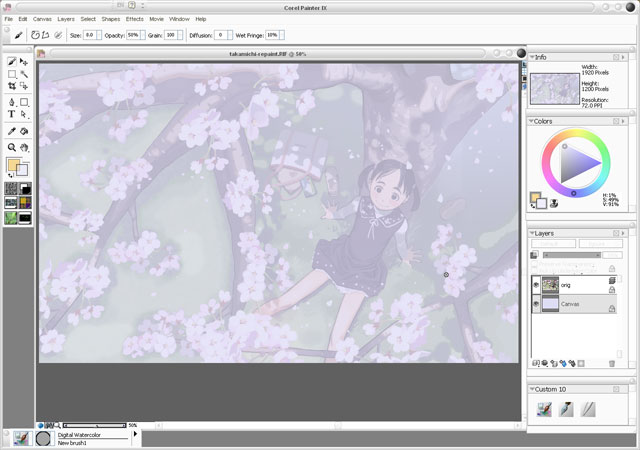This screenshot has height=450, width=640.
Task: Select the Selection Adjuster tool
Action: pos(24,86)
